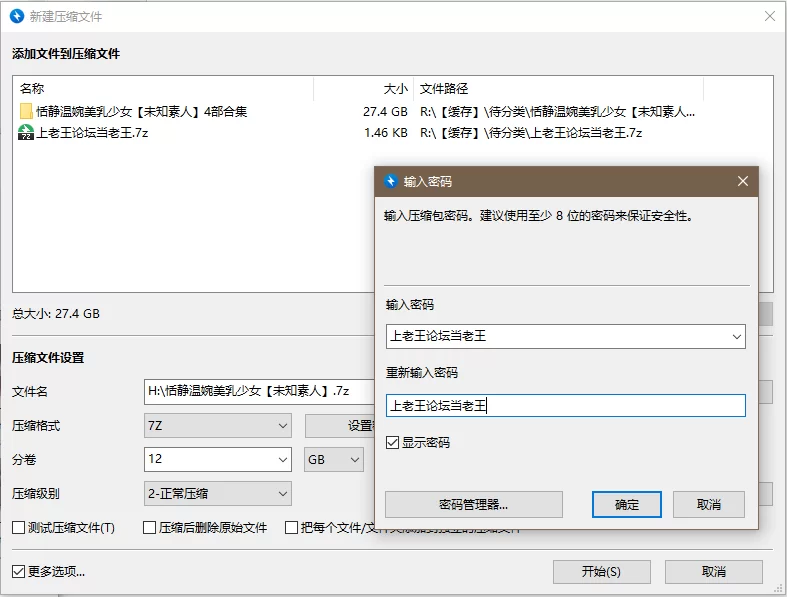Expand the 输入密码 history dropdown arrow
Image resolution: width=787 pixels, height=597 pixels.
736,336
